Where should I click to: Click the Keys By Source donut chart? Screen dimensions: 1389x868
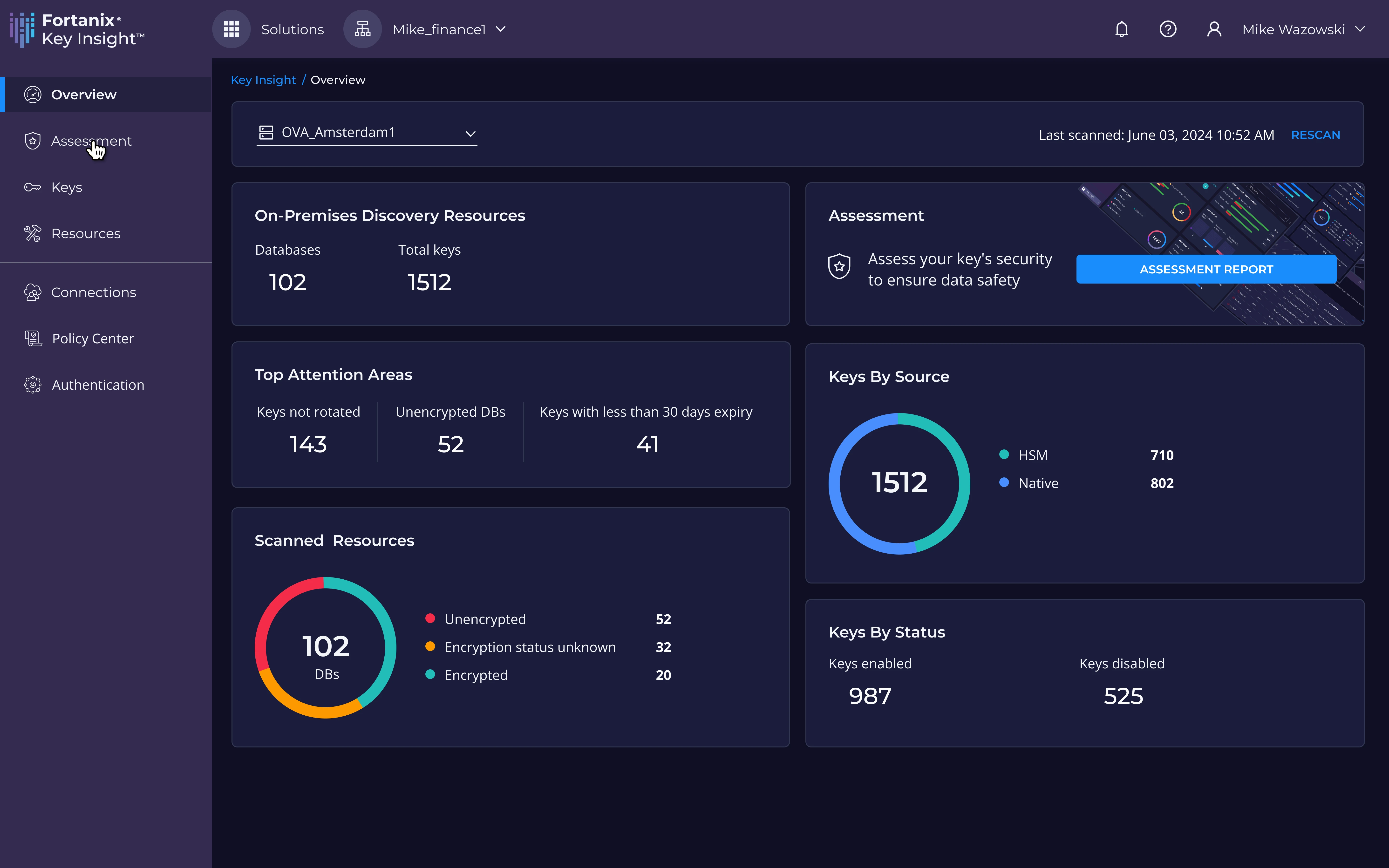click(899, 483)
